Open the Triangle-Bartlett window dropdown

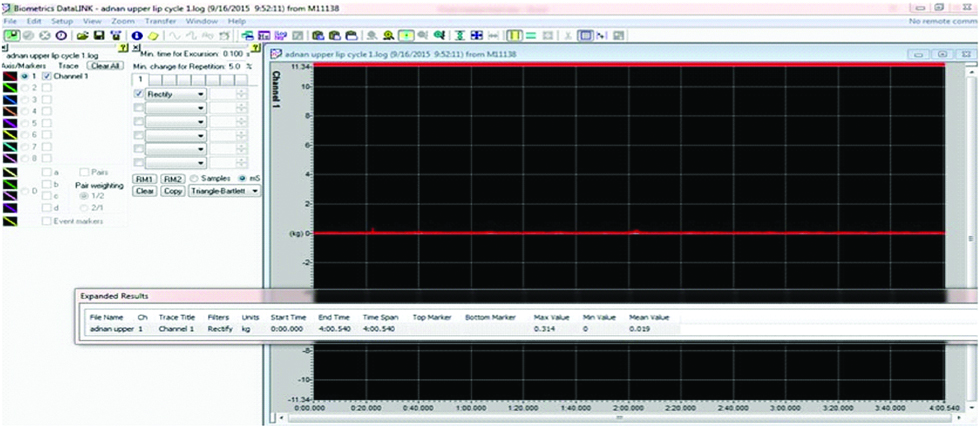pos(254,190)
